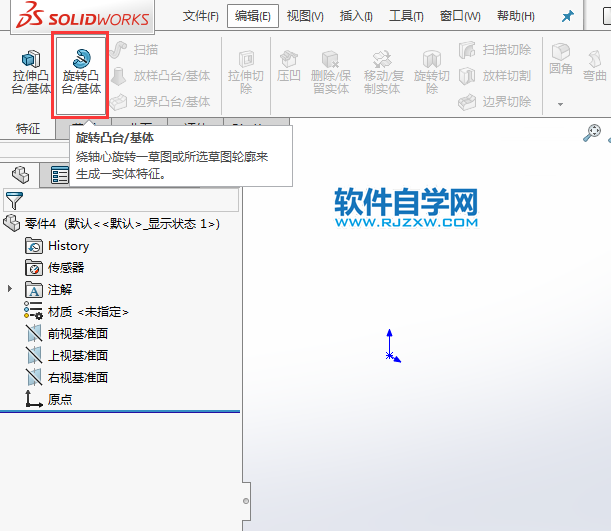Select the 旋转切除 revolved cut tool
The height and width of the screenshot is (531, 611).
tap(431, 72)
